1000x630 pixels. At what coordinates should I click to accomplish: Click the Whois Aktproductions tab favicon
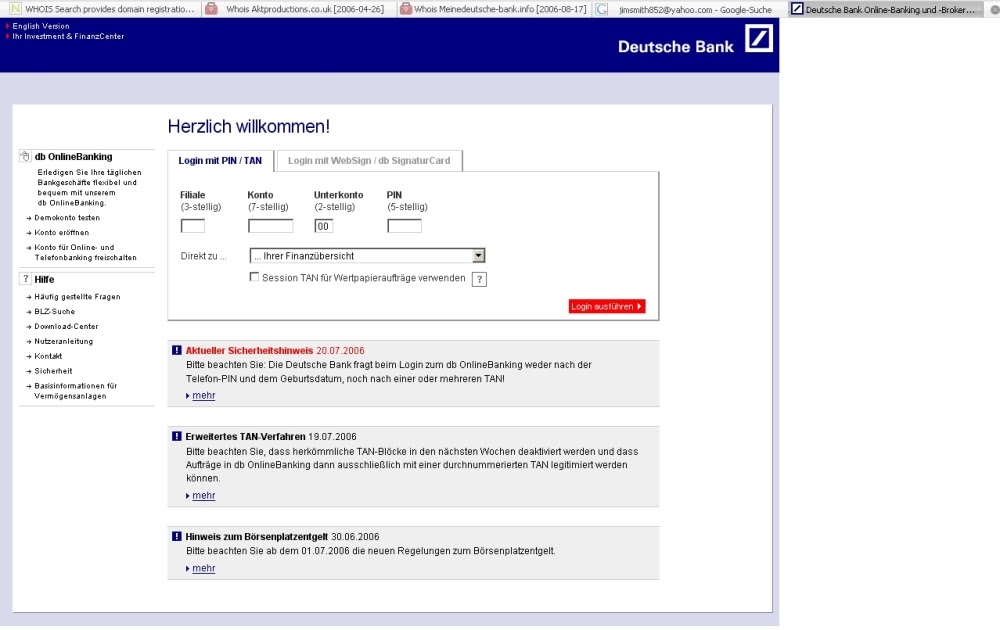(x=212, y=9)
